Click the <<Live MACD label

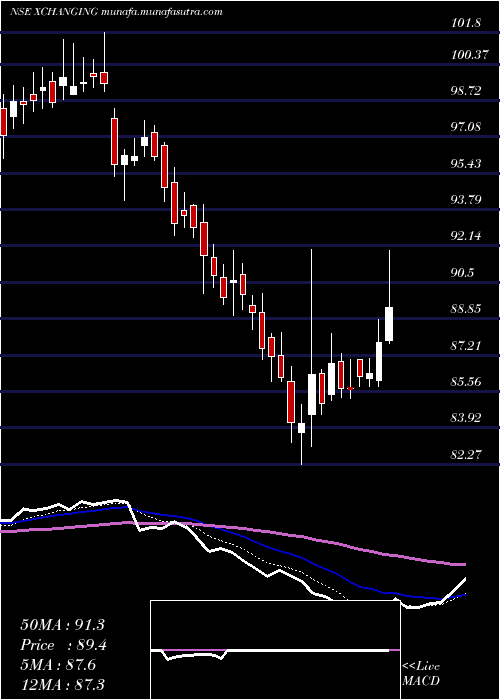click(421, 674)
